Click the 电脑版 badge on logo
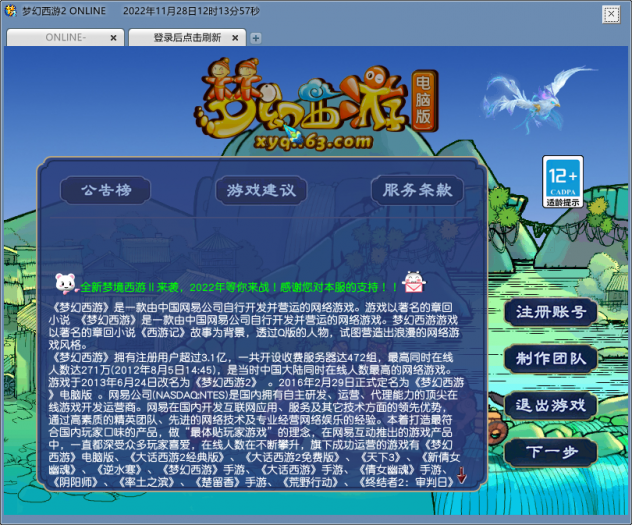This screenshot has width=632, height=525. [424, 100]
